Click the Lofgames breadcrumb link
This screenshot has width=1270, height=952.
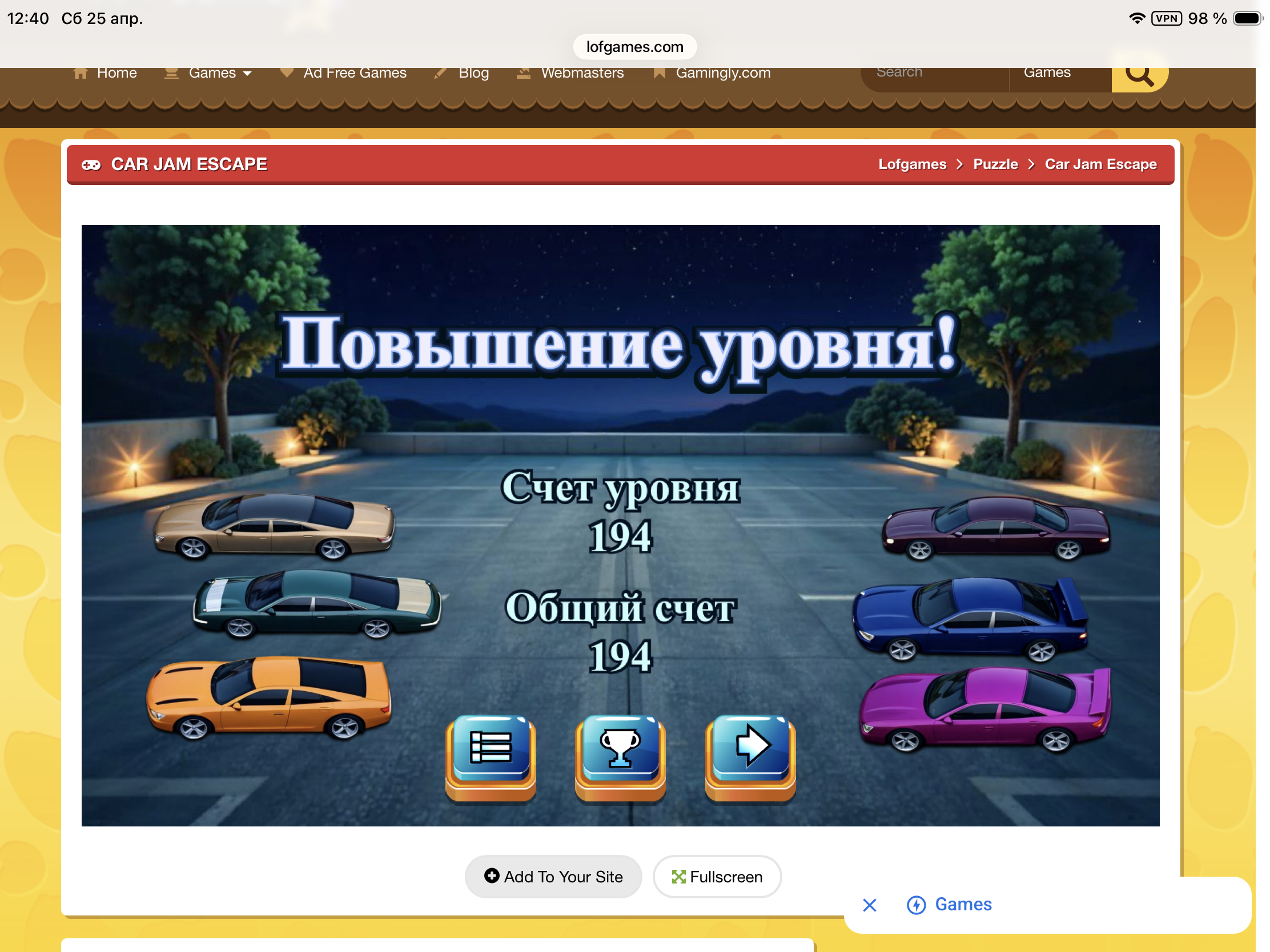912,164
